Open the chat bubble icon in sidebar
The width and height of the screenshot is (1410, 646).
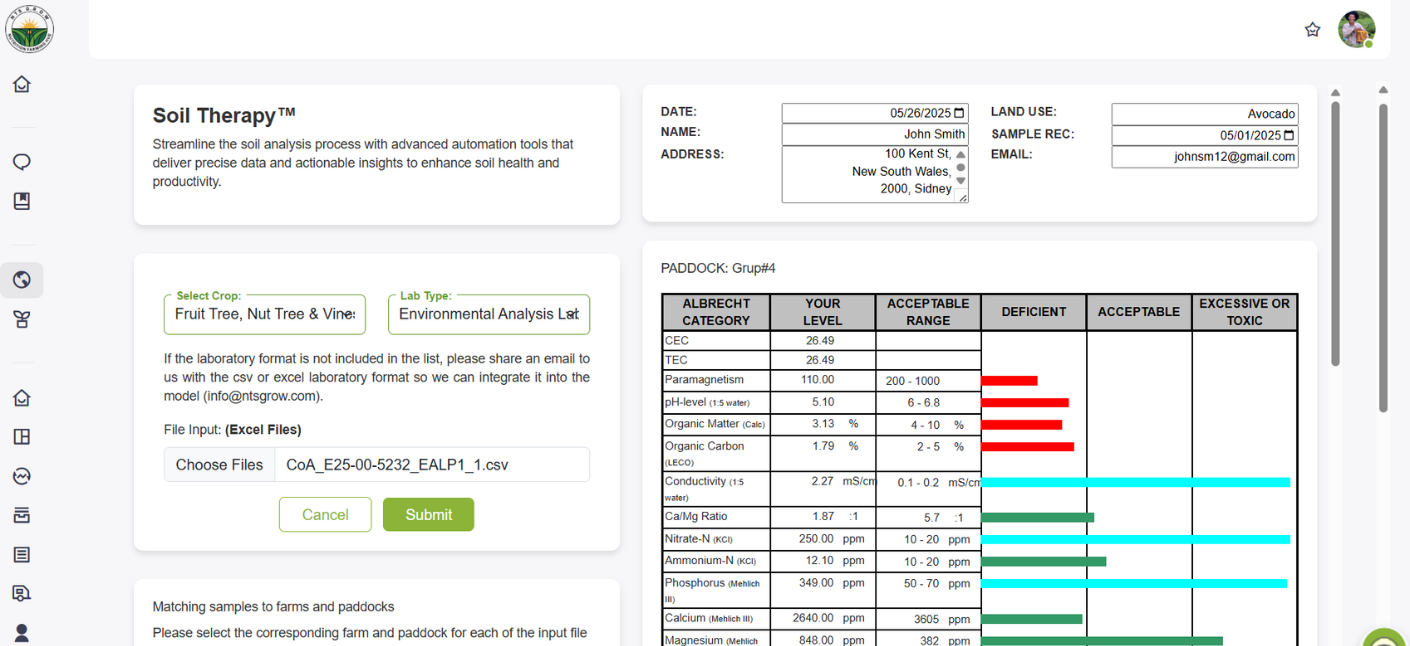coord(22,162)
